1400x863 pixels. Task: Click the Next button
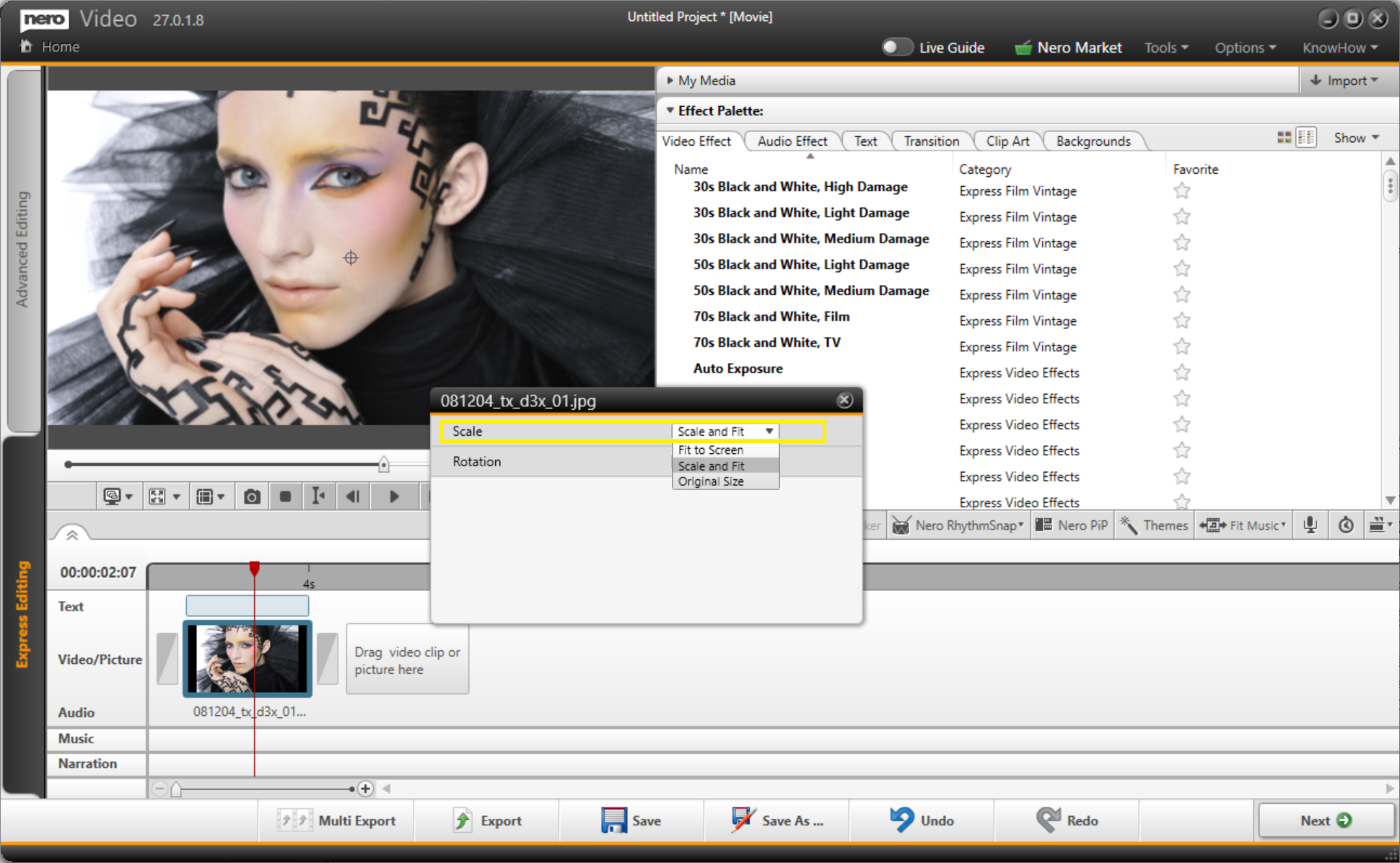pos(1325,820)
